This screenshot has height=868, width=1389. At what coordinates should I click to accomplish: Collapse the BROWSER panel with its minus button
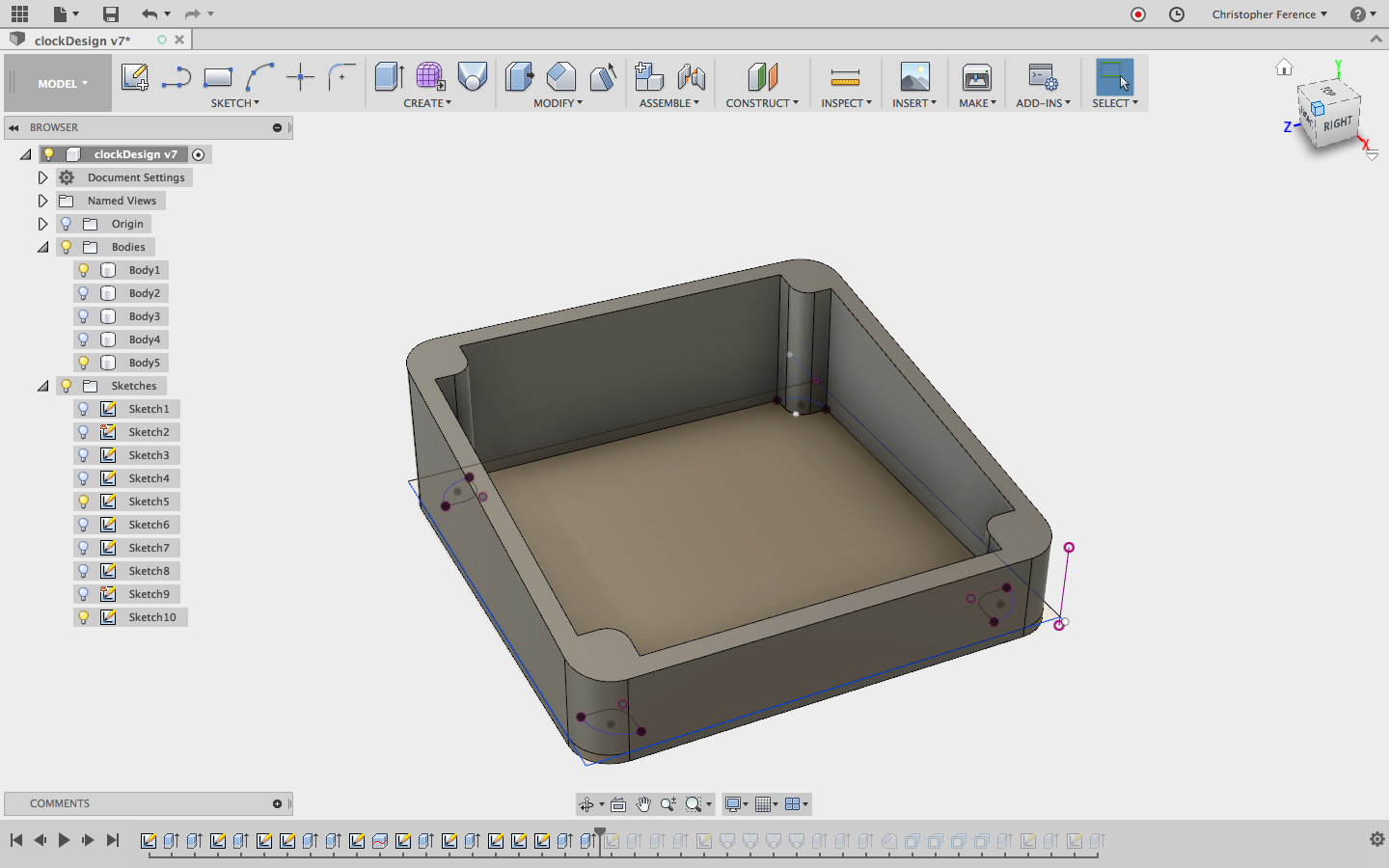(x=277, y=127)
